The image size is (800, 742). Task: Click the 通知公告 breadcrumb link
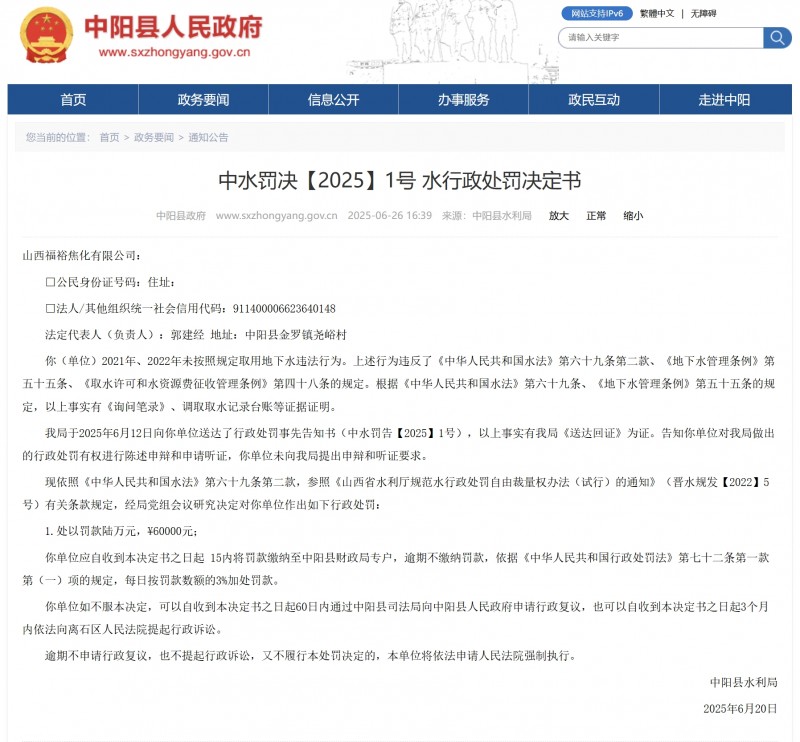tap(208, 137)
